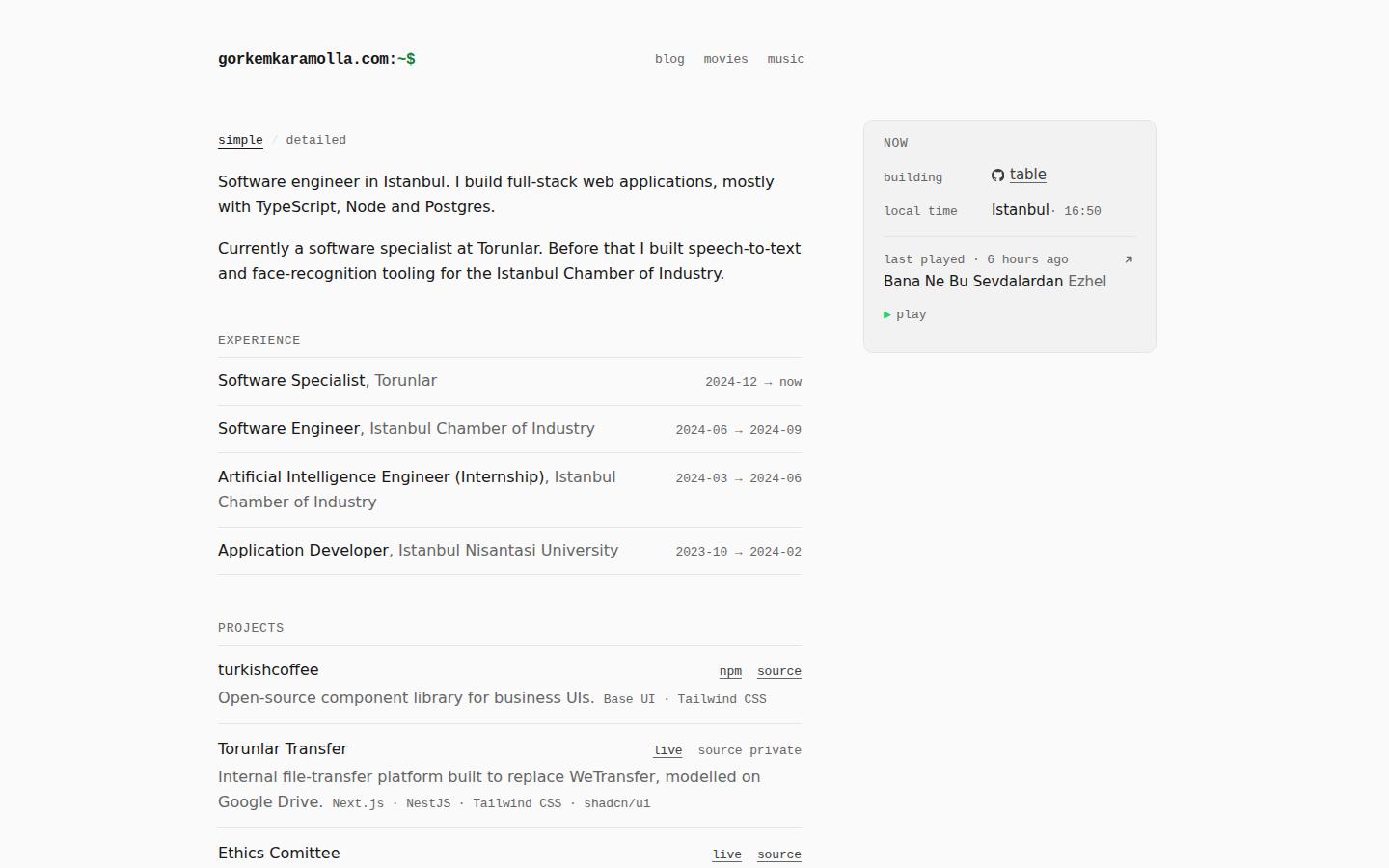Switch to the detailed view
The image size is (1389, 868).
315,140
